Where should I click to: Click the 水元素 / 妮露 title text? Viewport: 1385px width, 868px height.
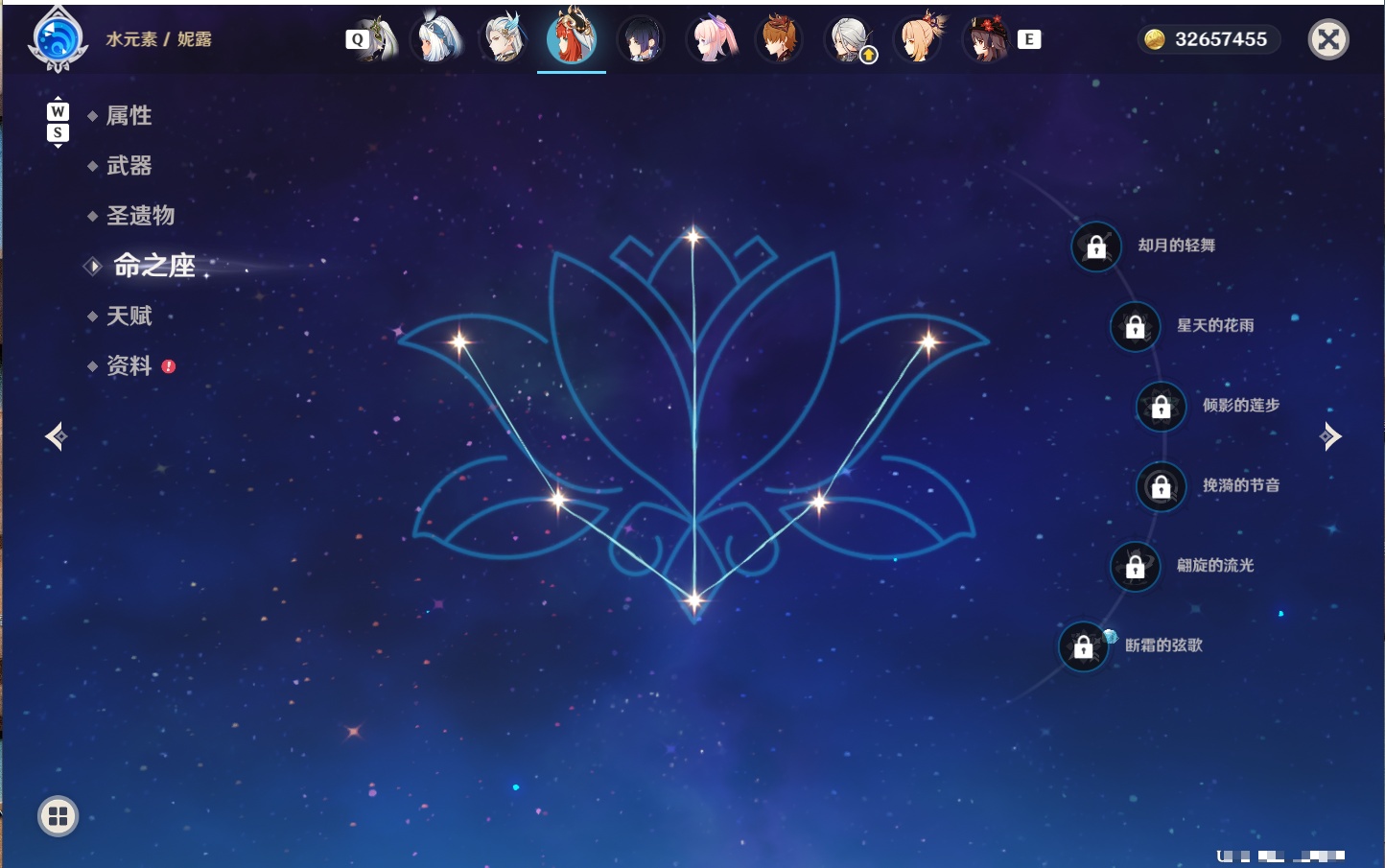click(x=158, y=39)
